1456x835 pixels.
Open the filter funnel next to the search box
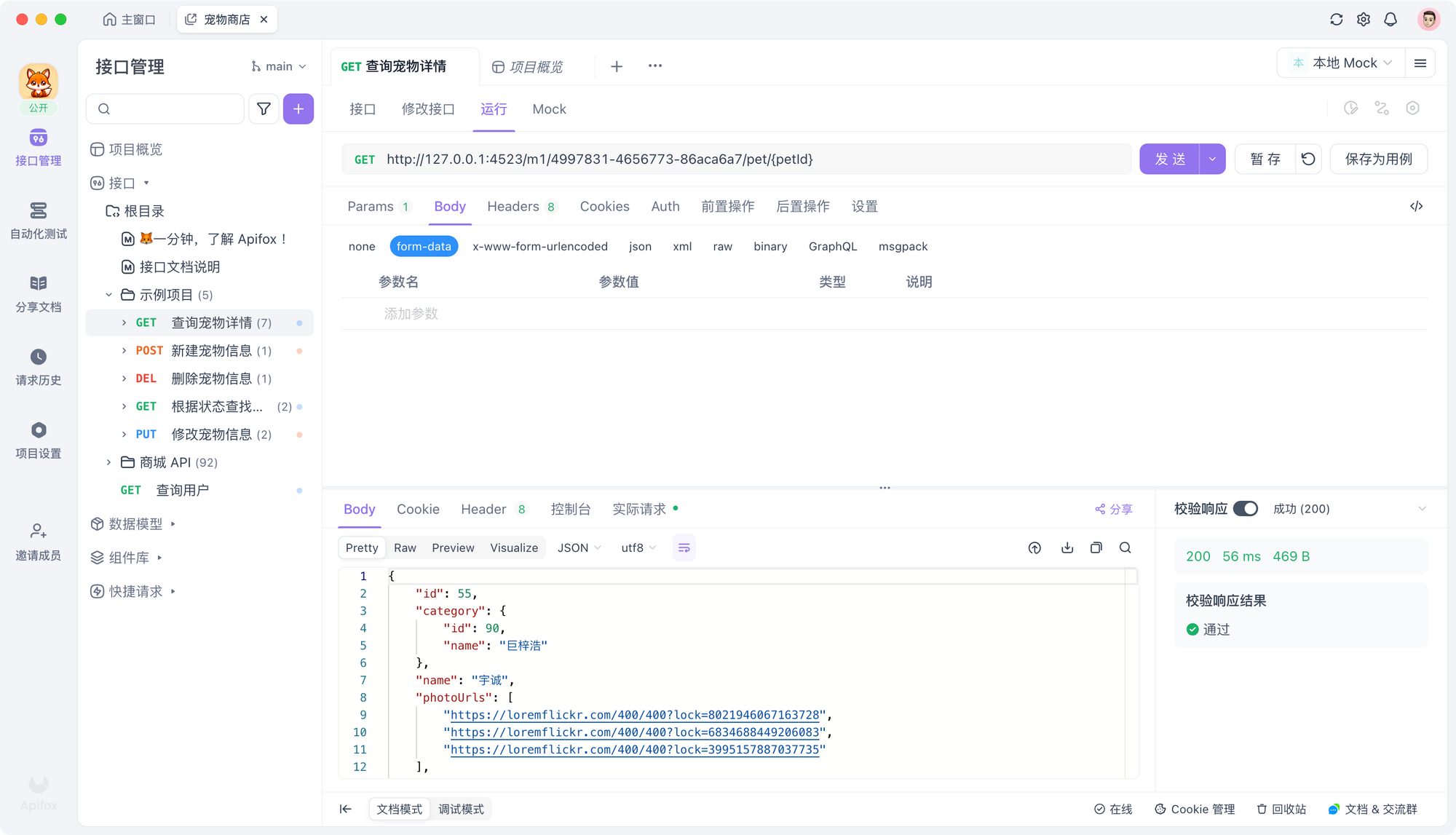(x=264, y=108)
